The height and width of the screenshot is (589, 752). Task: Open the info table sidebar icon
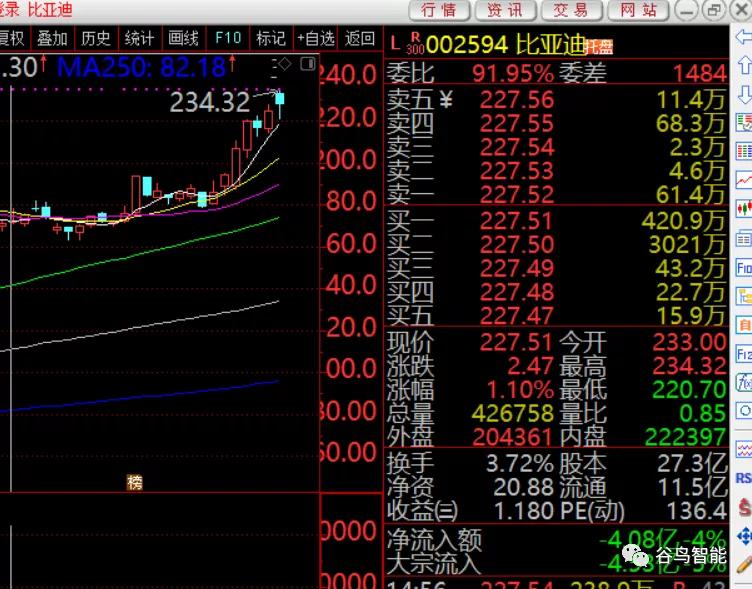tap(744, 238)
